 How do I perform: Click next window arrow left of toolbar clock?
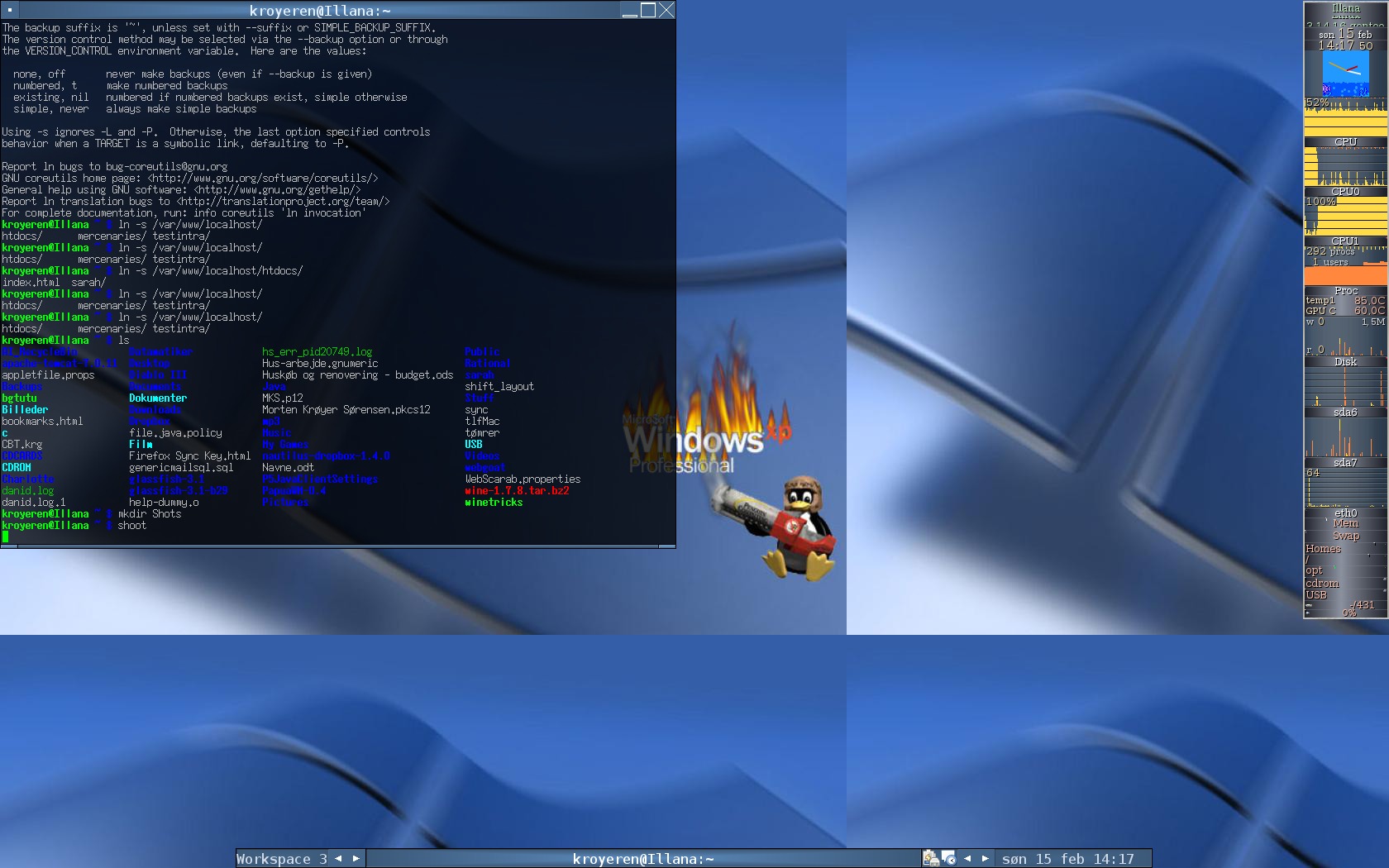pos(985,858)
